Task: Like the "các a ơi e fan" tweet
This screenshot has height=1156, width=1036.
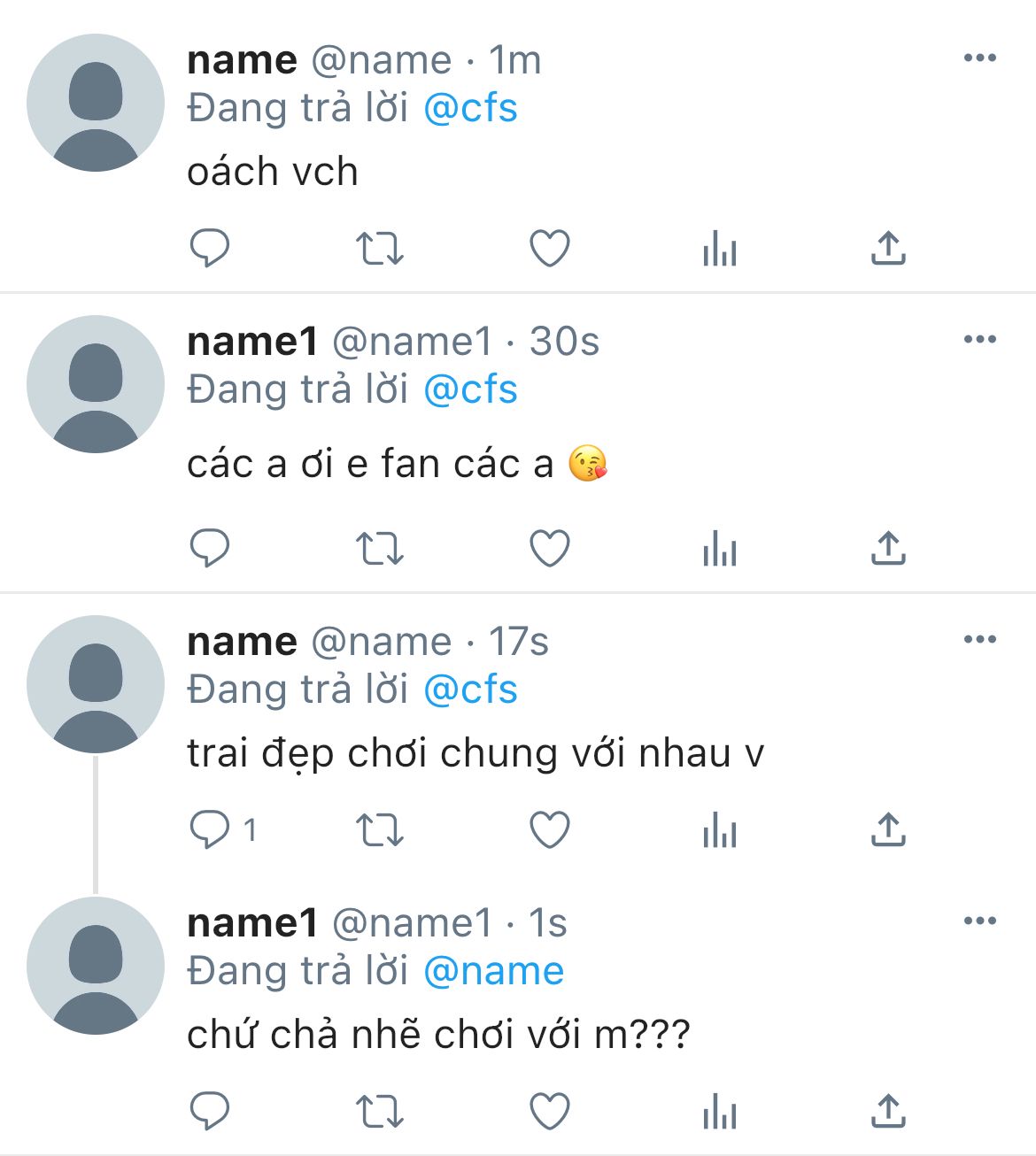Action: (549, 549)
